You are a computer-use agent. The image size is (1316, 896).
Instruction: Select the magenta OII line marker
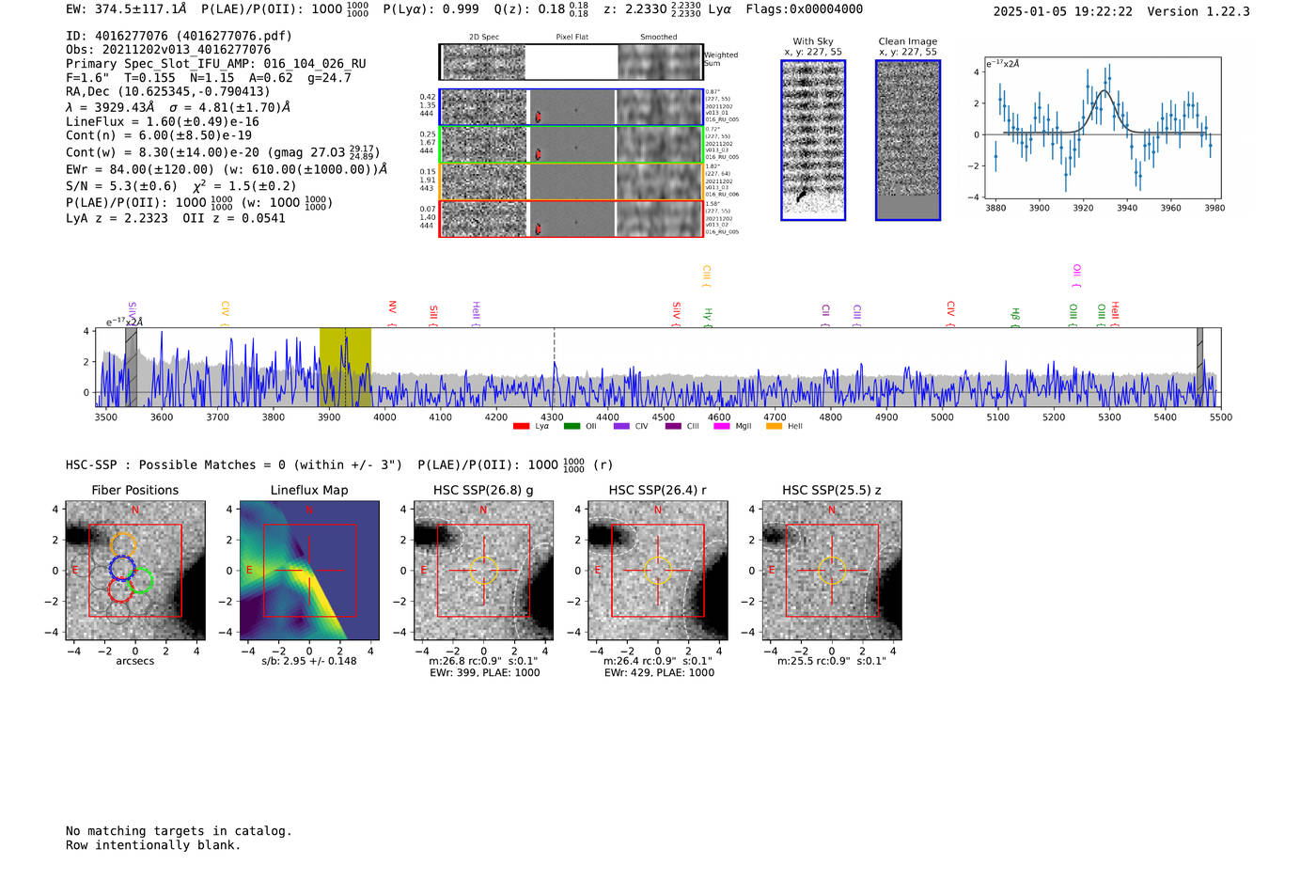[1076, 275]
